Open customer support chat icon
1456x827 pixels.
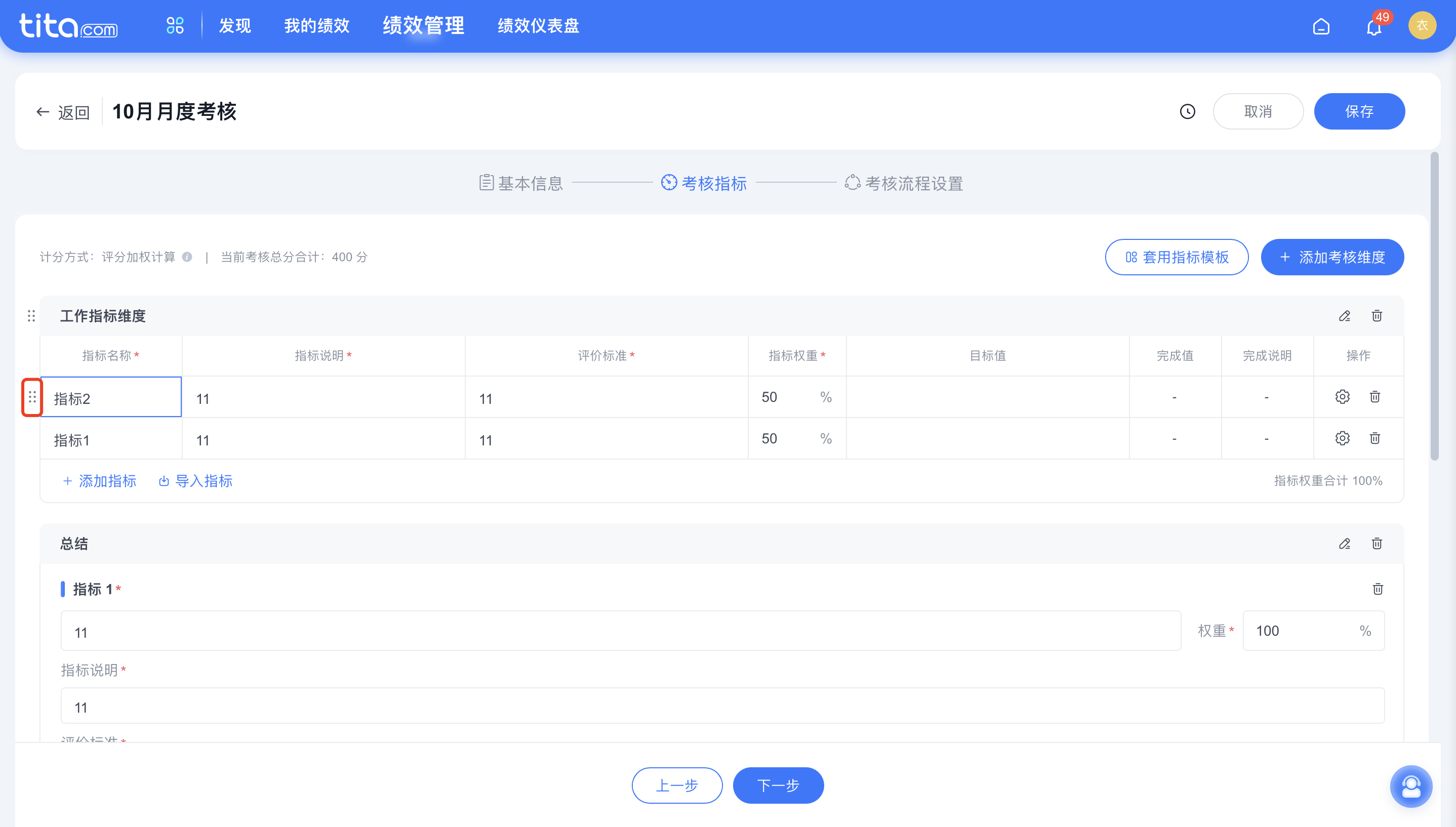[1410, 786]
